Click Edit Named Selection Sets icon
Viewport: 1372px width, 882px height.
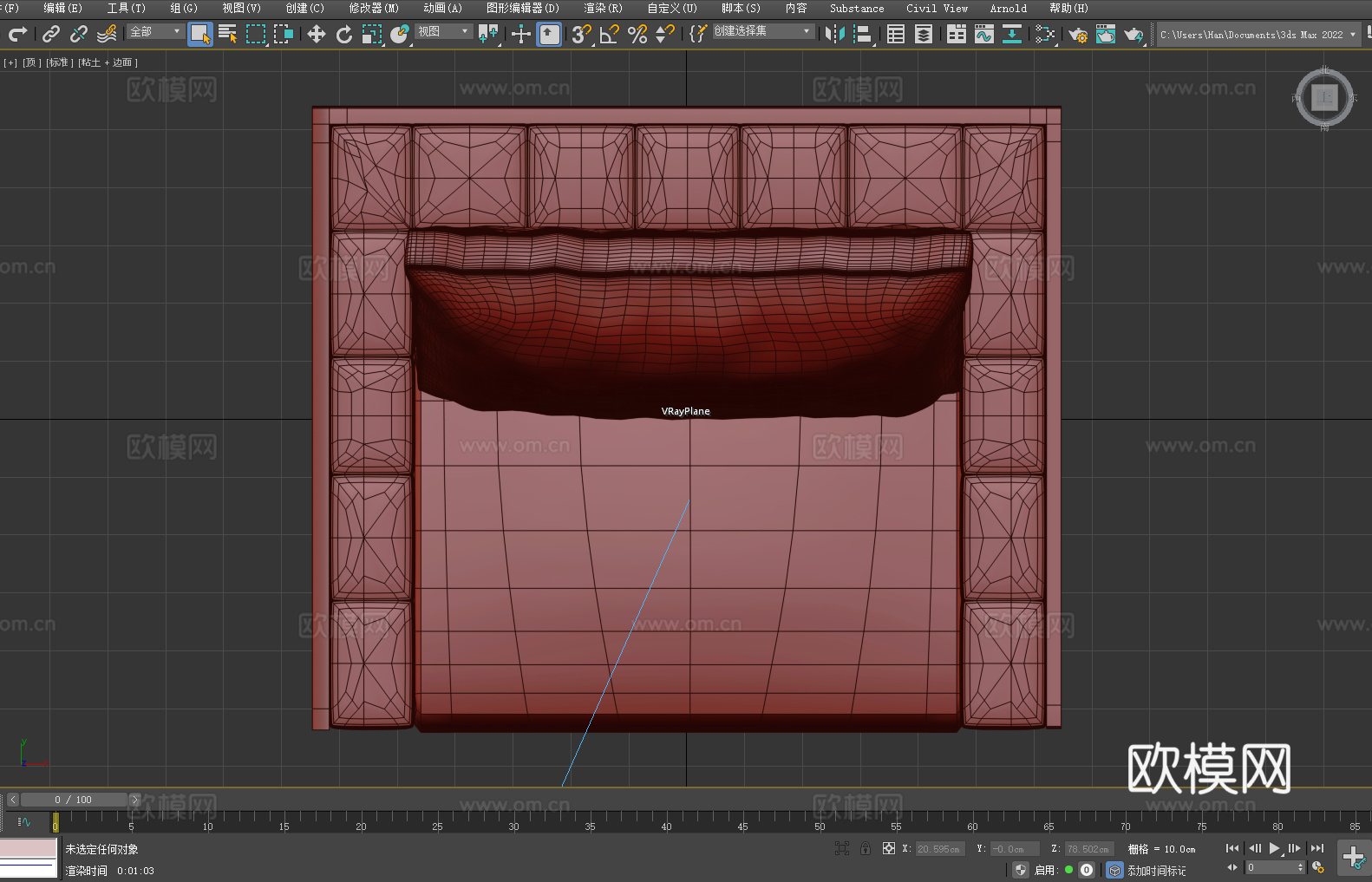click(x=698, y=34)
